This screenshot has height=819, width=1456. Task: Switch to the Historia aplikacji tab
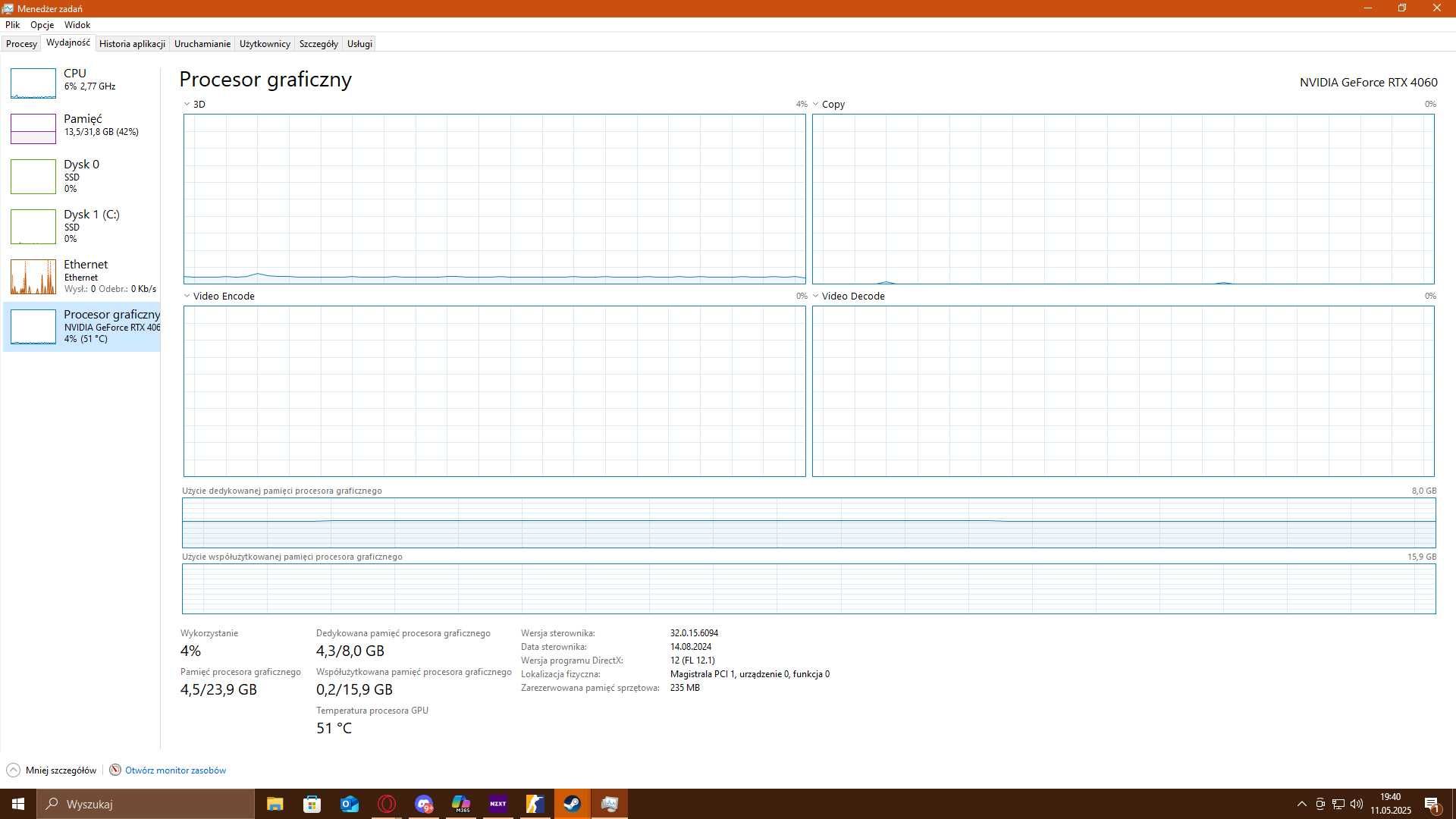coord(132,44)
